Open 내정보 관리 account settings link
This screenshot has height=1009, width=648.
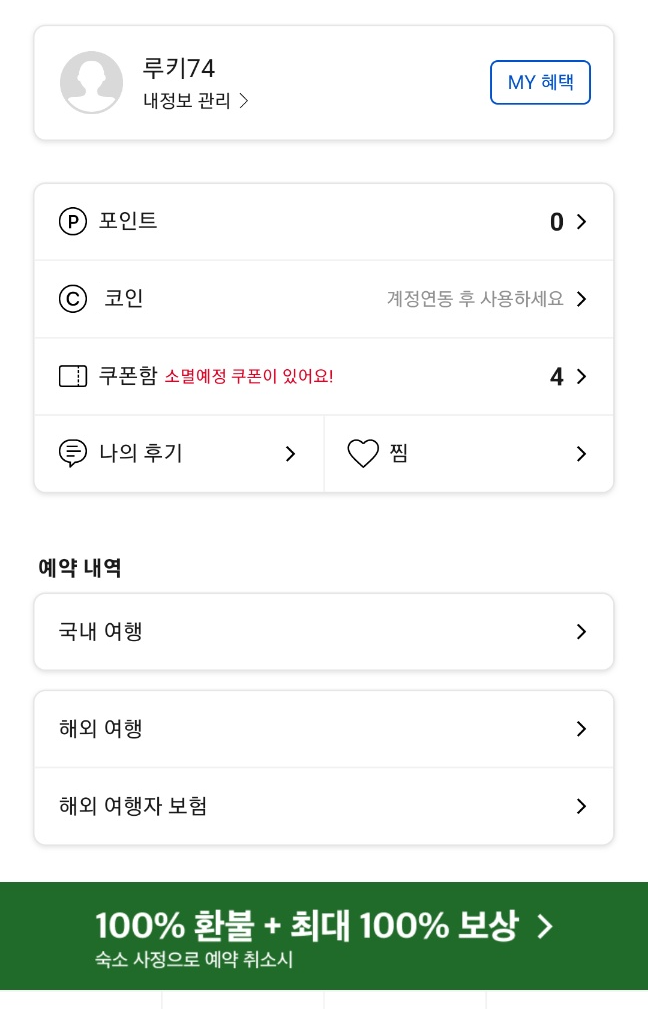point(195,101)
